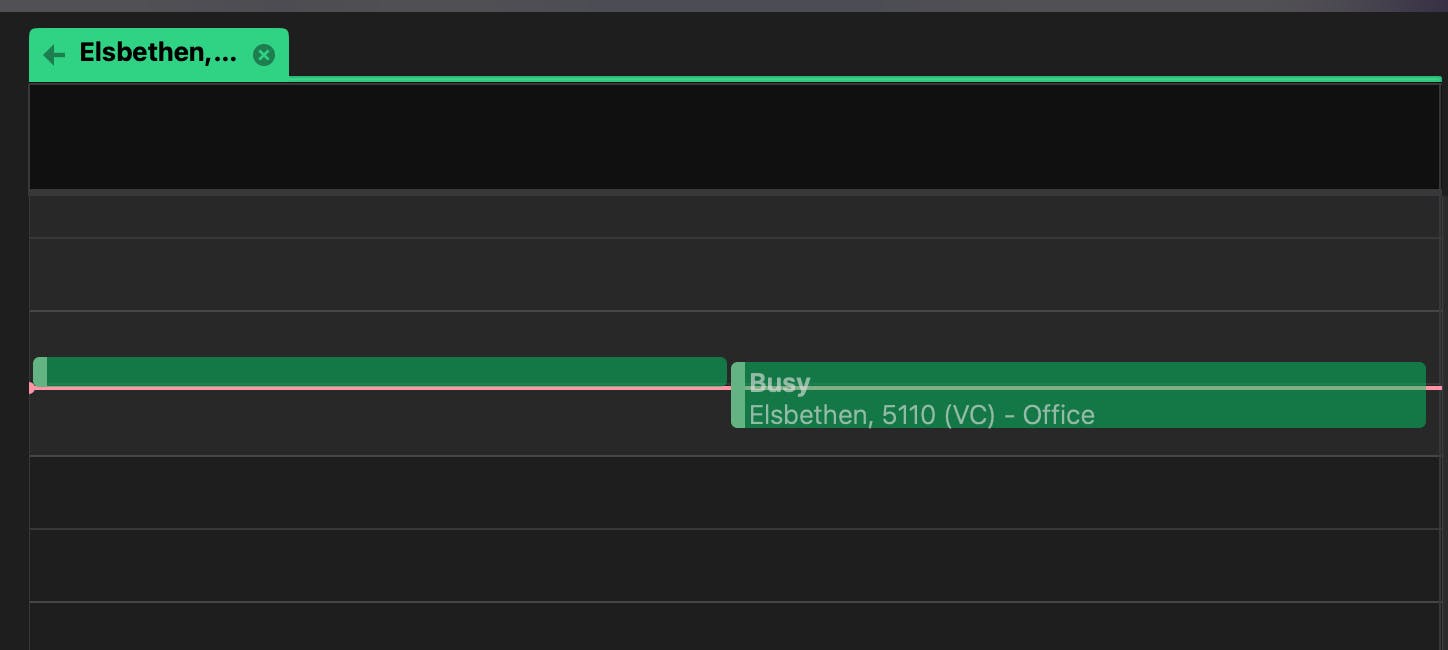Click the gray window bar at the top

click(724, 5)
